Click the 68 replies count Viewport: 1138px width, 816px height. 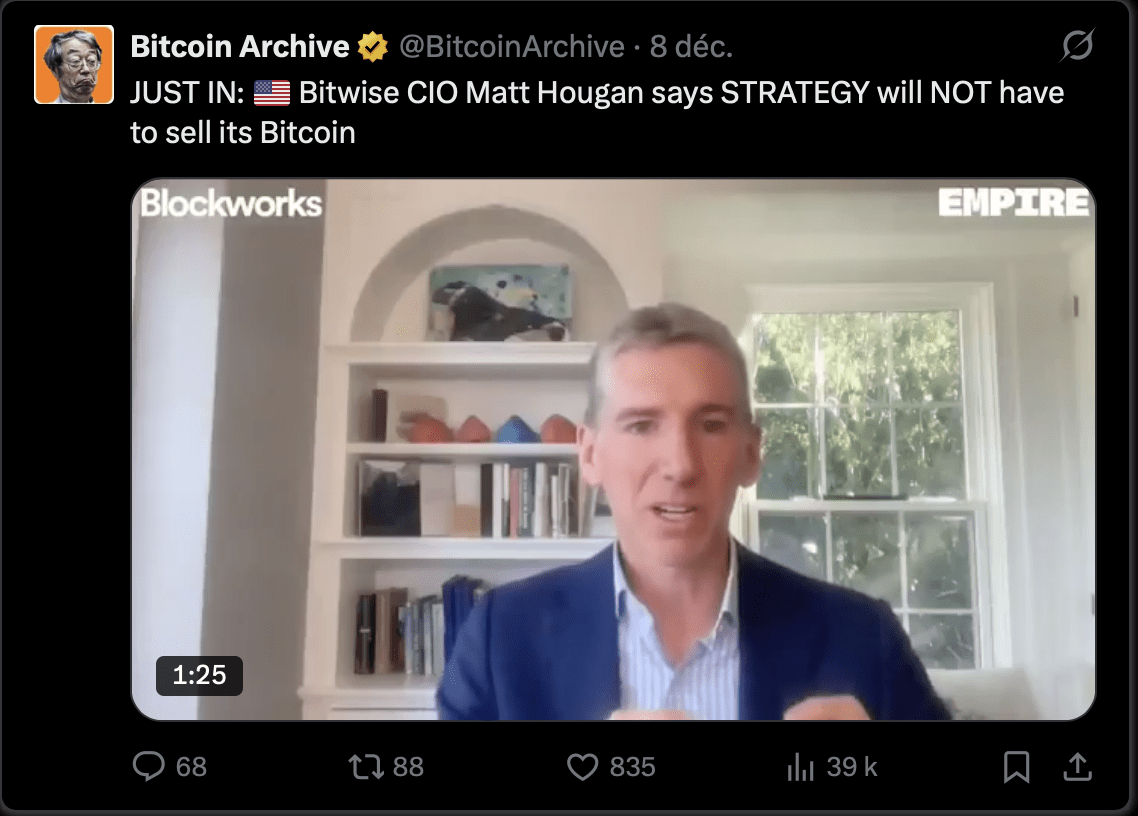192,767
